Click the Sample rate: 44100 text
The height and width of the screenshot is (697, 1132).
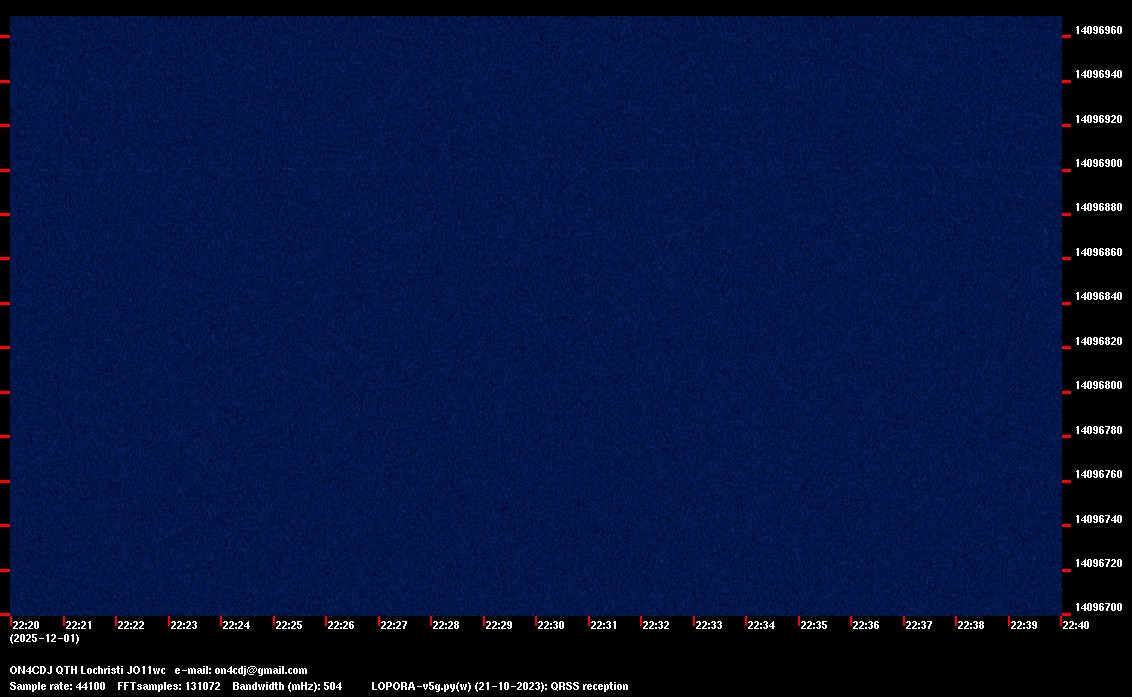point(57,686)
